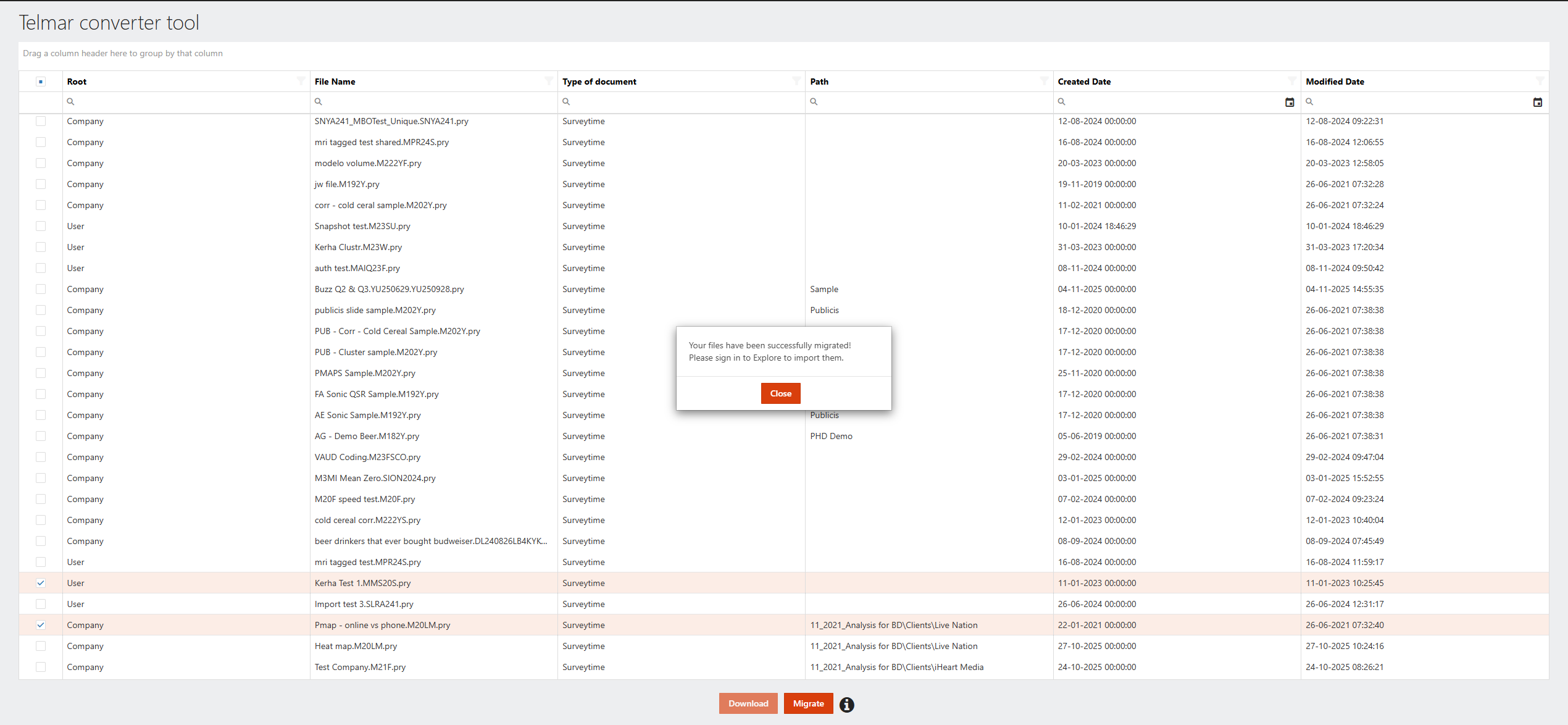Viewport: 1568px width, 725px height.
Task: Click the Type of document search icon
Action: coord(565,102)
